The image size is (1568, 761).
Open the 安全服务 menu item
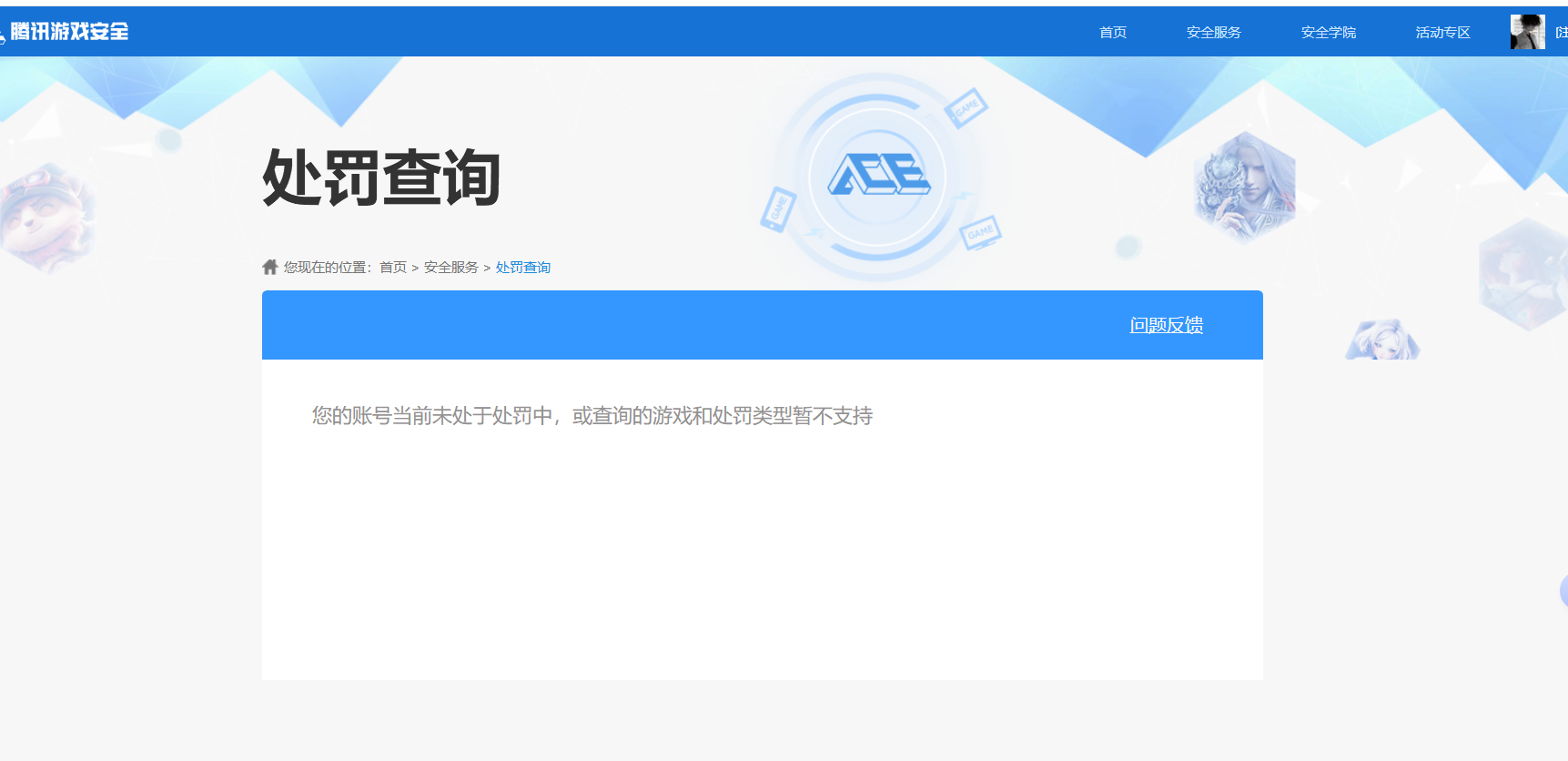pyautogui.click(x=1213, y=32)
